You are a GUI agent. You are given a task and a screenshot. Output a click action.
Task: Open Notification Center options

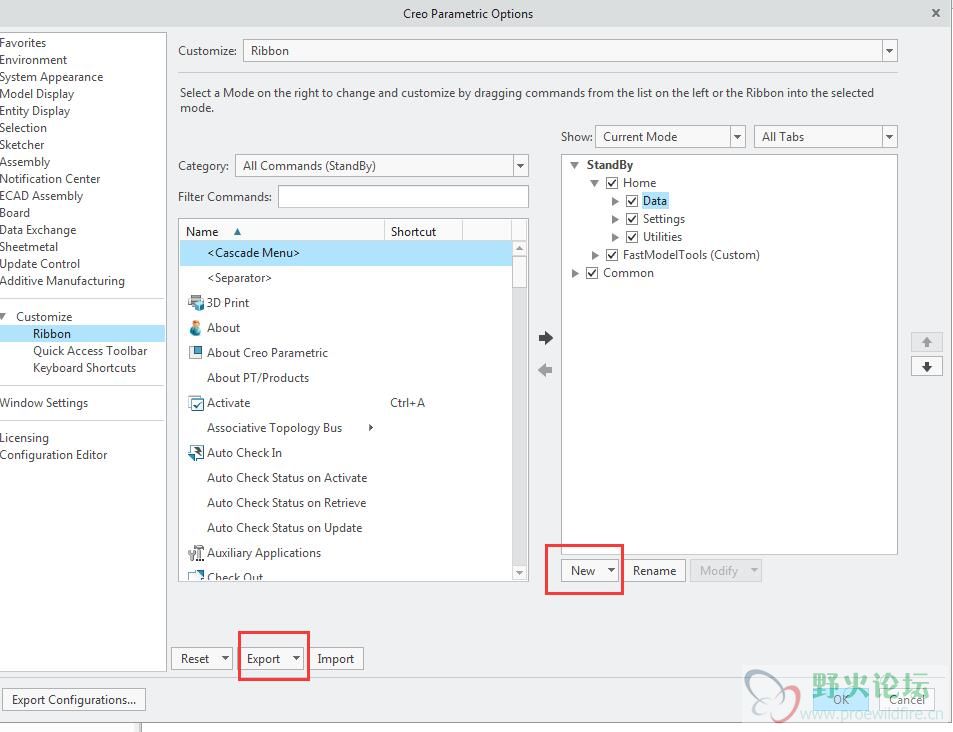coord(50,179)
